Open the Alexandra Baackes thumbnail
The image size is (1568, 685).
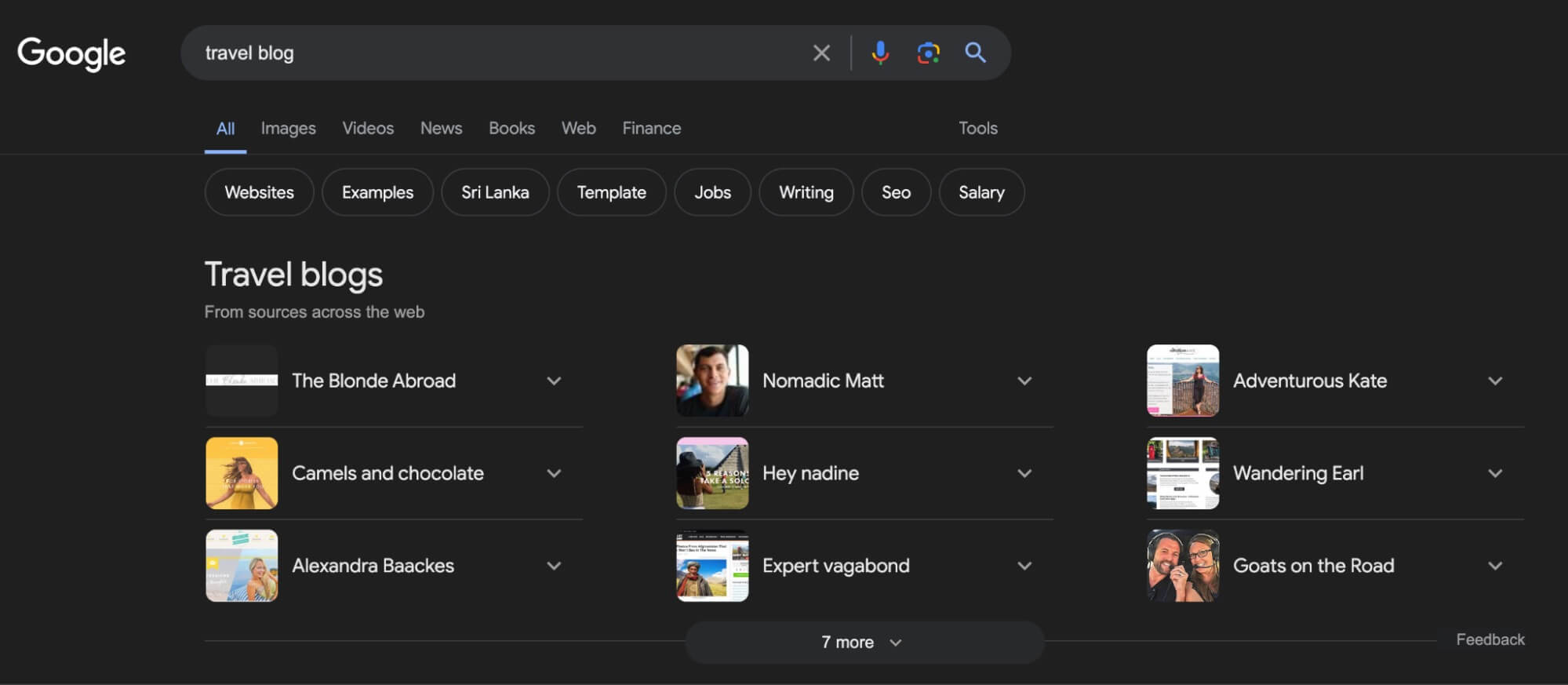click(x=242, y=566)
